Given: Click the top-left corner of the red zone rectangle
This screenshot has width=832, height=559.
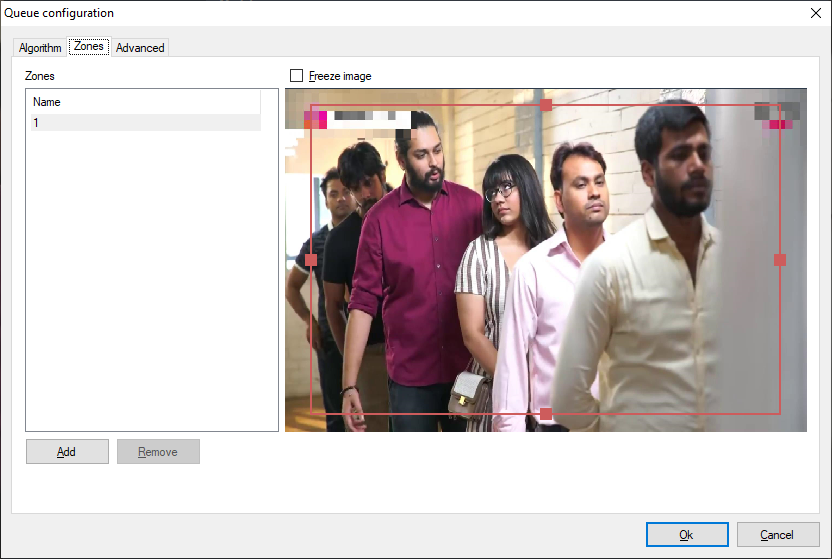Looking at the screenshot, I should click(311, 105).
